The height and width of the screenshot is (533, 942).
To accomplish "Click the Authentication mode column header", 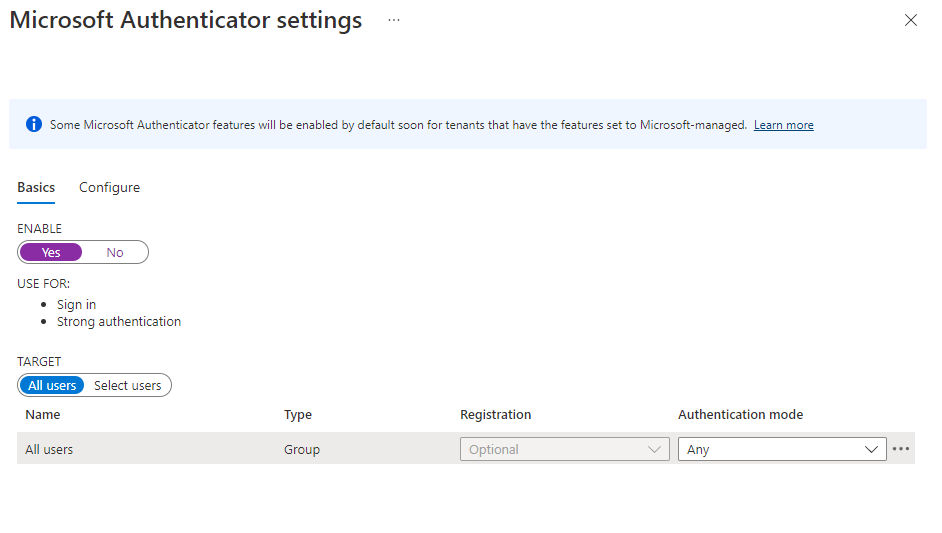I will [x=740, y=414].
